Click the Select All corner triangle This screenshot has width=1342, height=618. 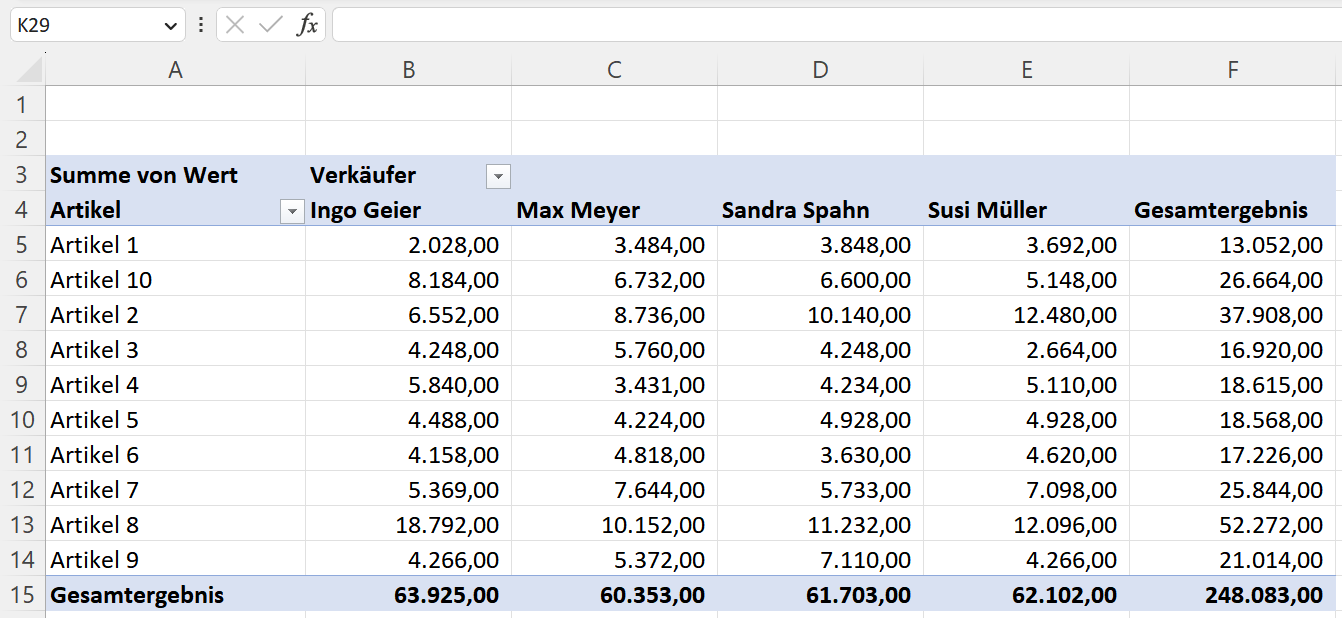click(31, 70)
